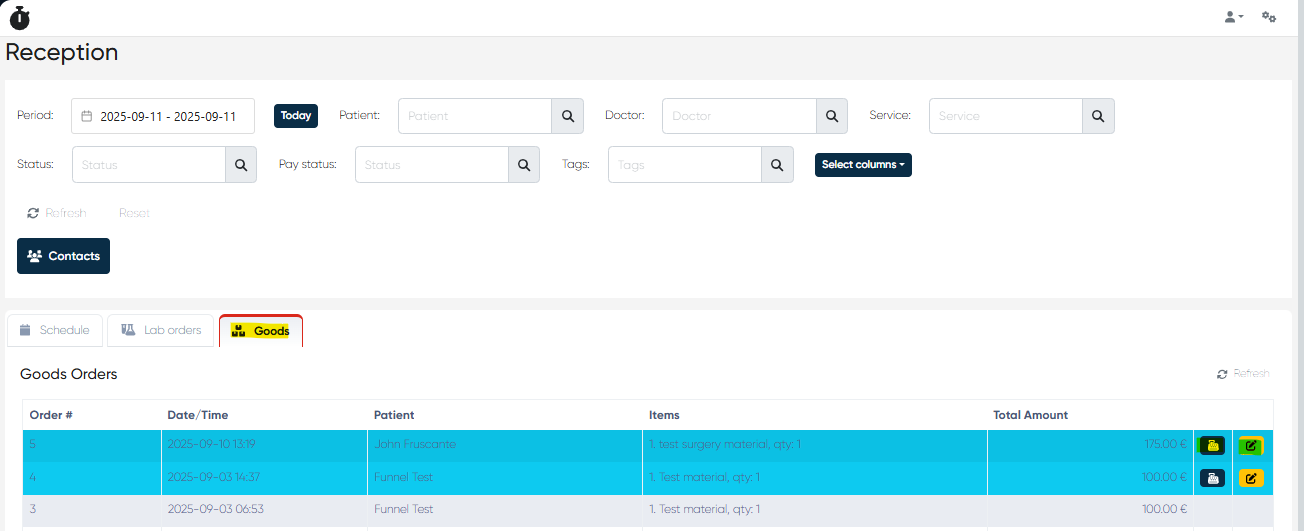Click the edit icon for order 5
1304x531 pixels.
click(1250, 446)
